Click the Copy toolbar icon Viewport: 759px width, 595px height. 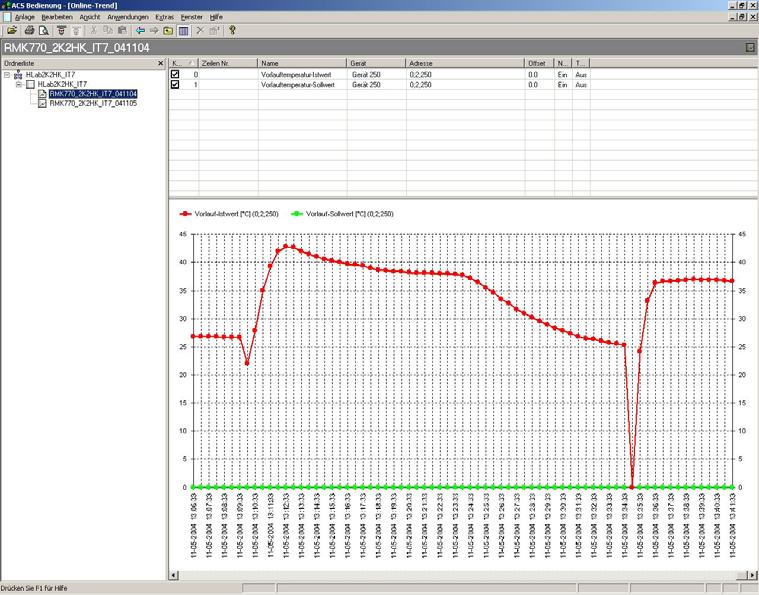point(108,31)
